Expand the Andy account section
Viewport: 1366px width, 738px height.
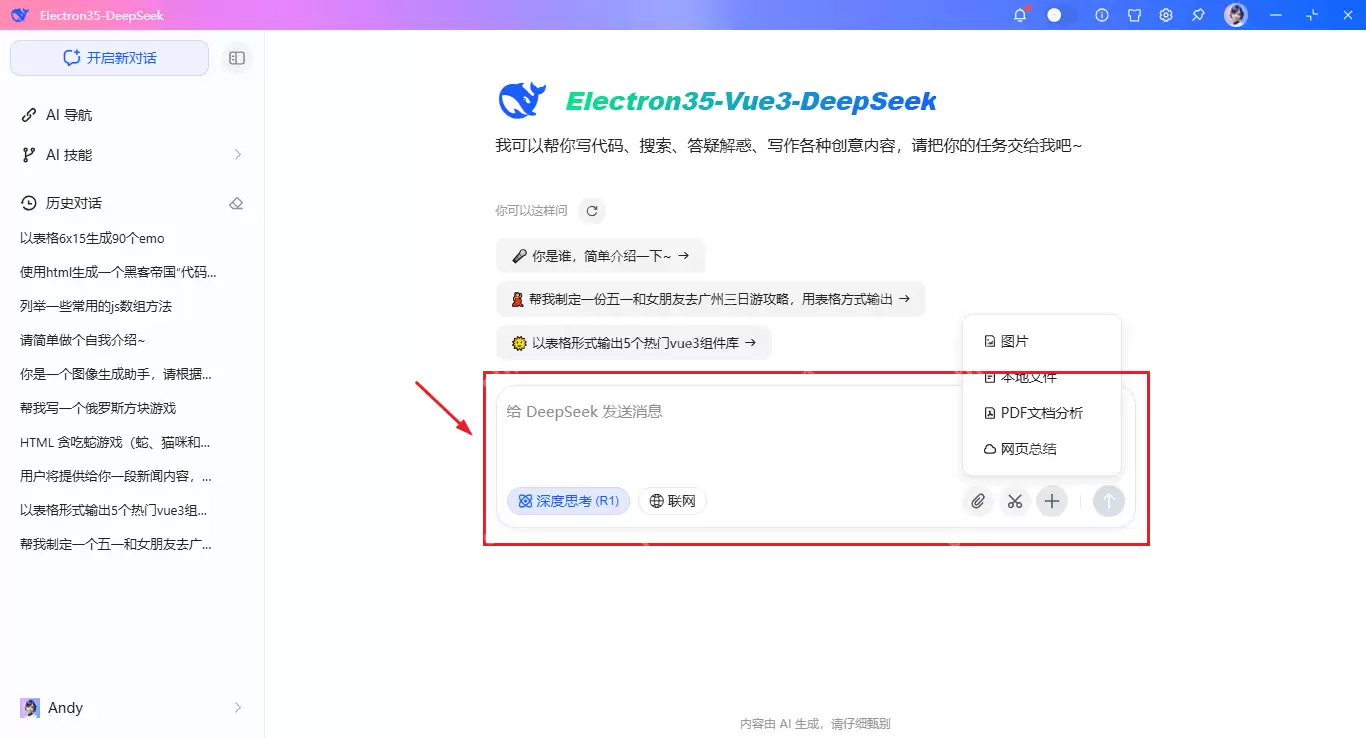pyautogui.click(x=237, y=707)
